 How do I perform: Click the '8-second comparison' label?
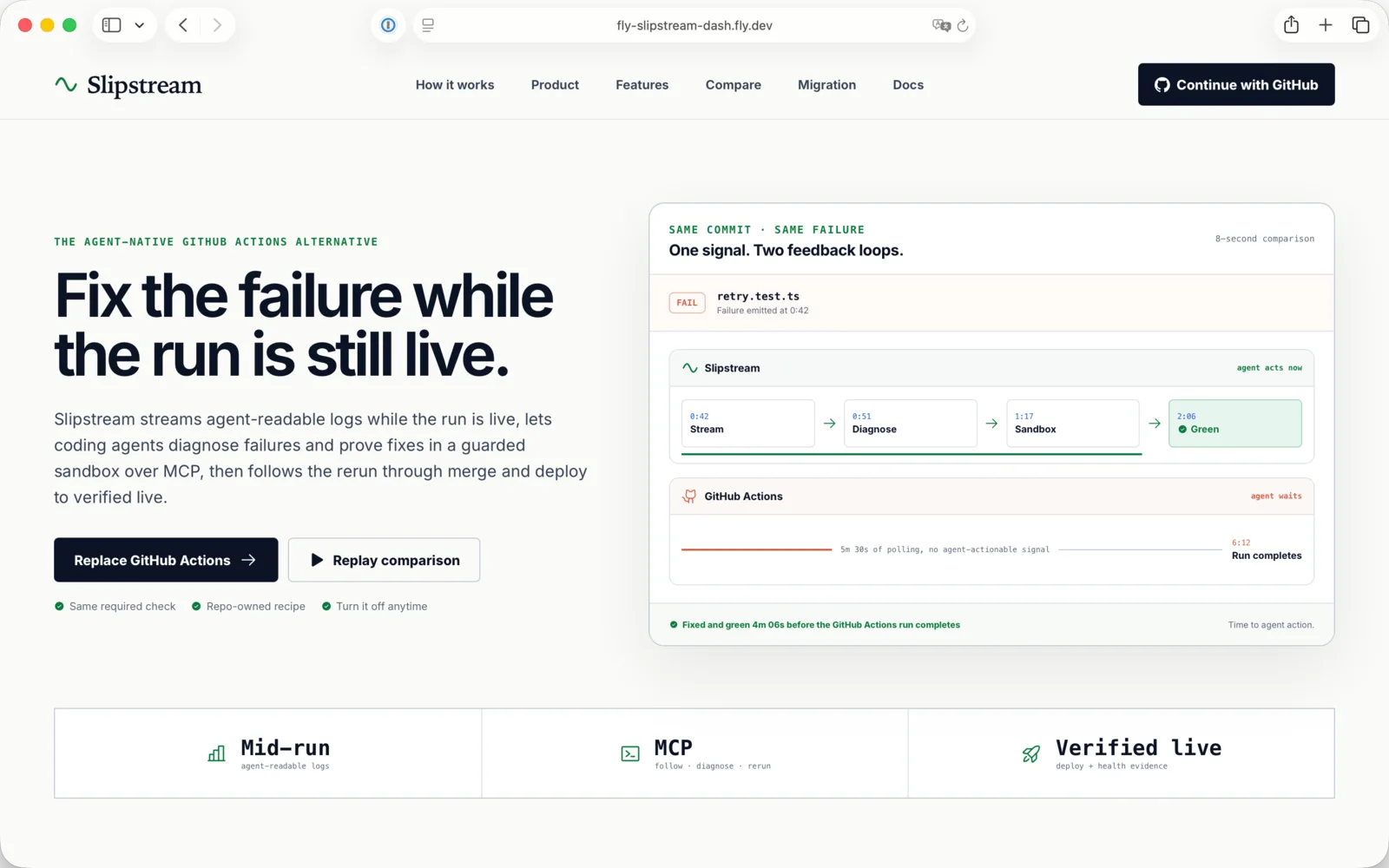[1265, 239]
